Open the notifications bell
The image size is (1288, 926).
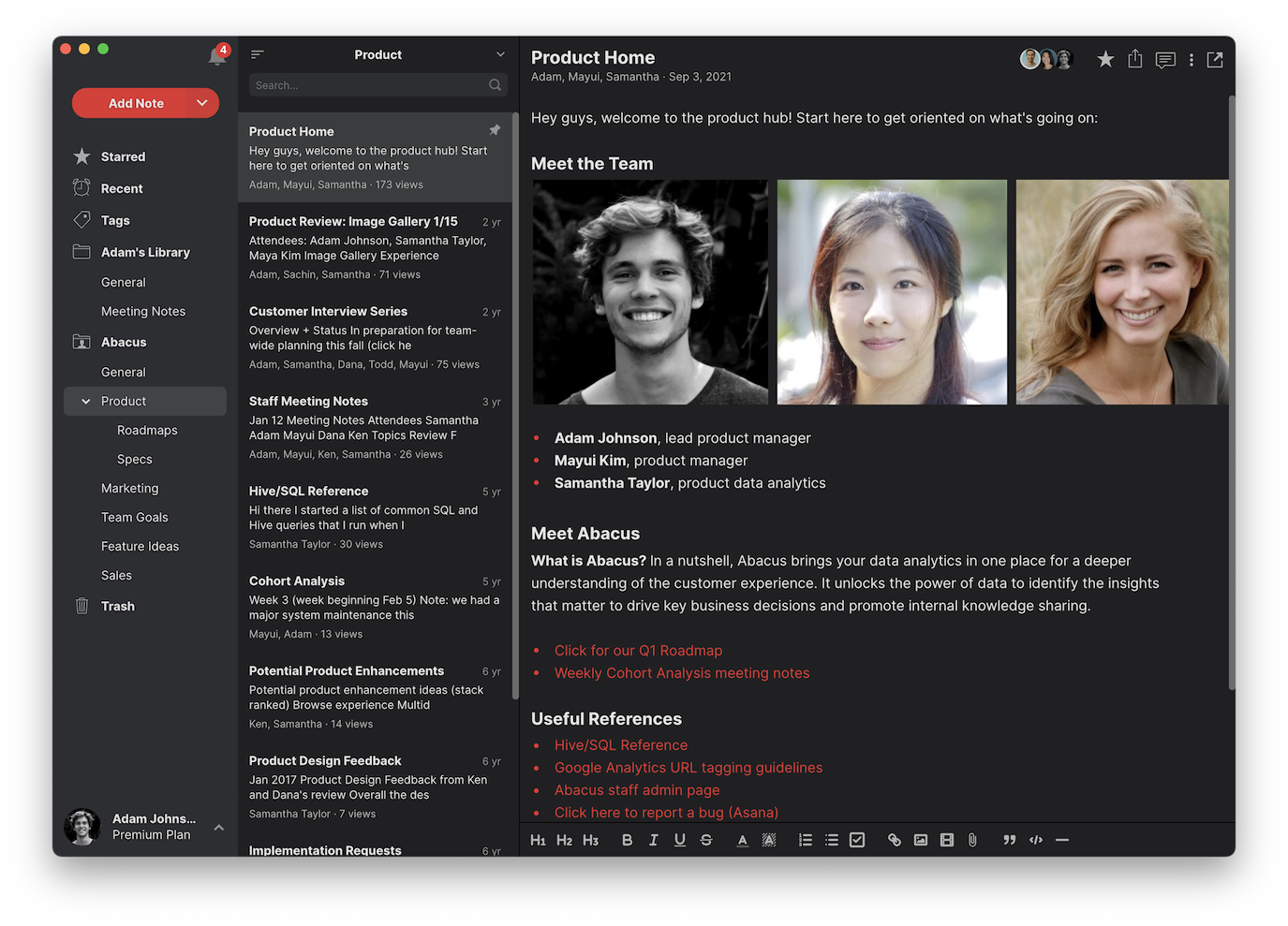[217, 55]
